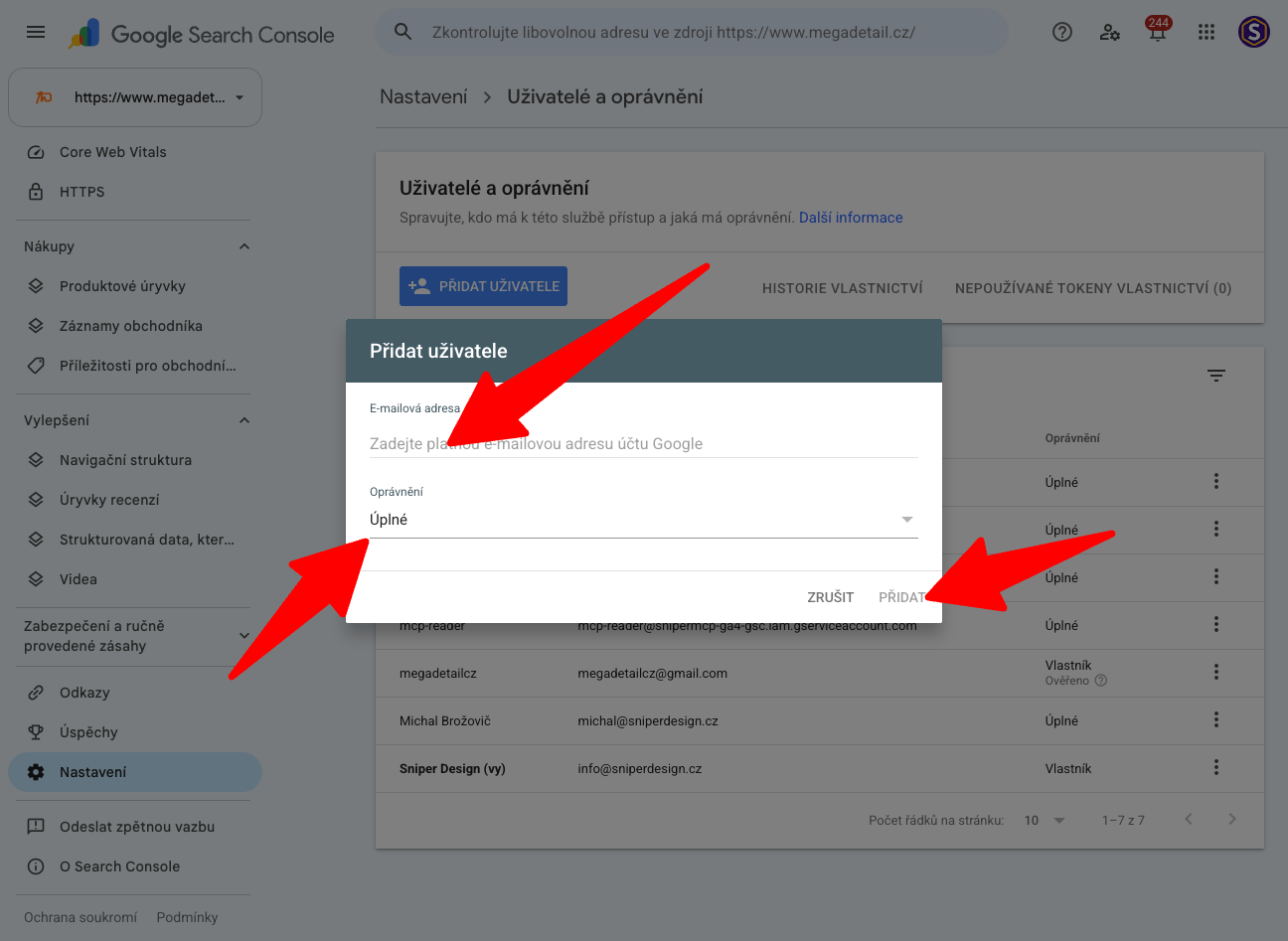The height and width of the screenshot is (941, 1288).
Task: Open Core Web Vitals report
Action: point(135,152)
